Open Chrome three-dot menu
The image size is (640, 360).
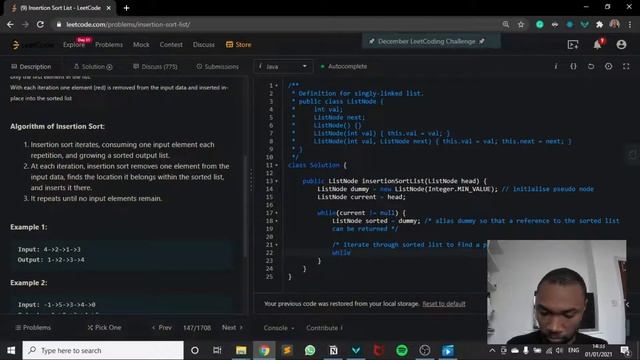coord(630,24)
